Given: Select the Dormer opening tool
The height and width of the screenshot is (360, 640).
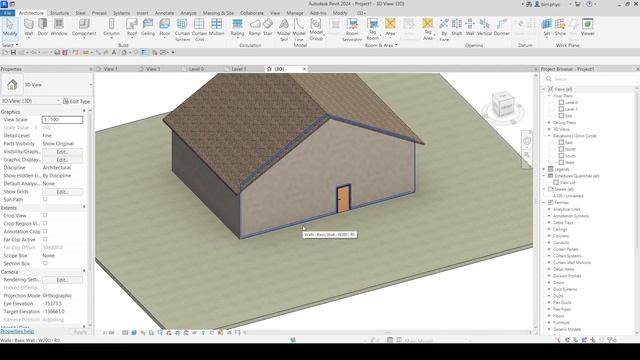Looking at the screenshot, I should 502,27.
